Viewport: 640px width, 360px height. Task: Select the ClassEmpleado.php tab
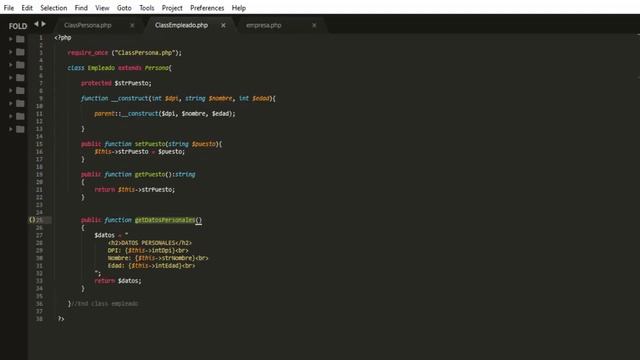coord(181,25)
